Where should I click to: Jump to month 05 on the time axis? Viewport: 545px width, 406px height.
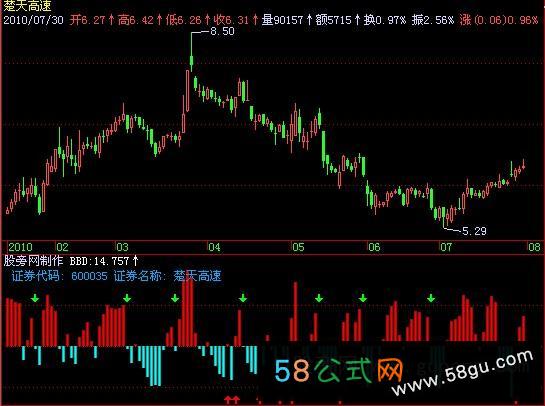click(298, 247)
